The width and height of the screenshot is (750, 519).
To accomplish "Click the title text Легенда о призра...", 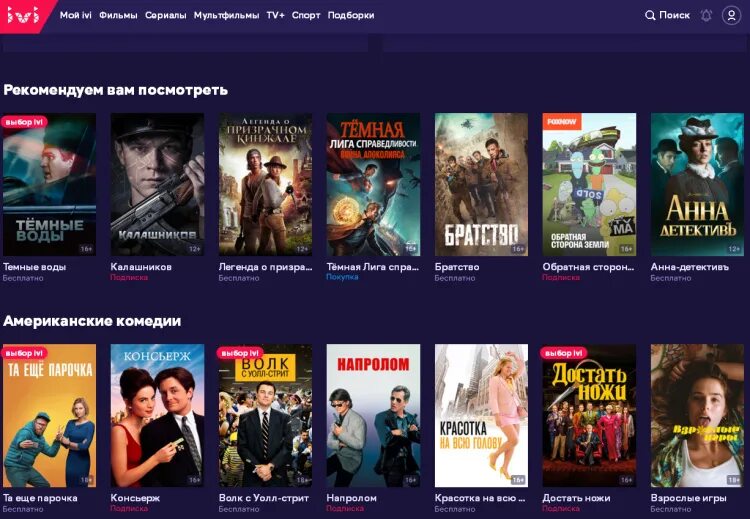I will coord(265,267).
